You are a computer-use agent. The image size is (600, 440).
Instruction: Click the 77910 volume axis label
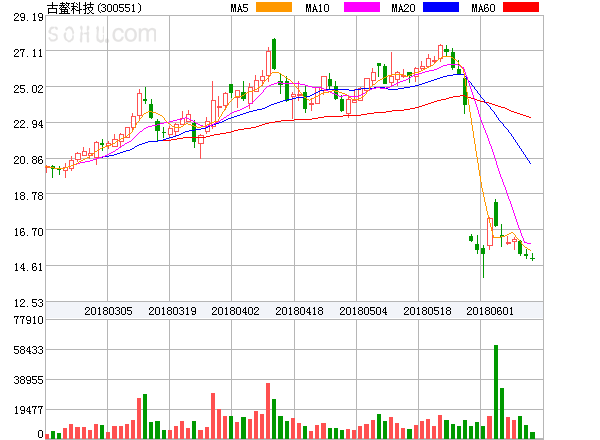(x=28, y=320)
